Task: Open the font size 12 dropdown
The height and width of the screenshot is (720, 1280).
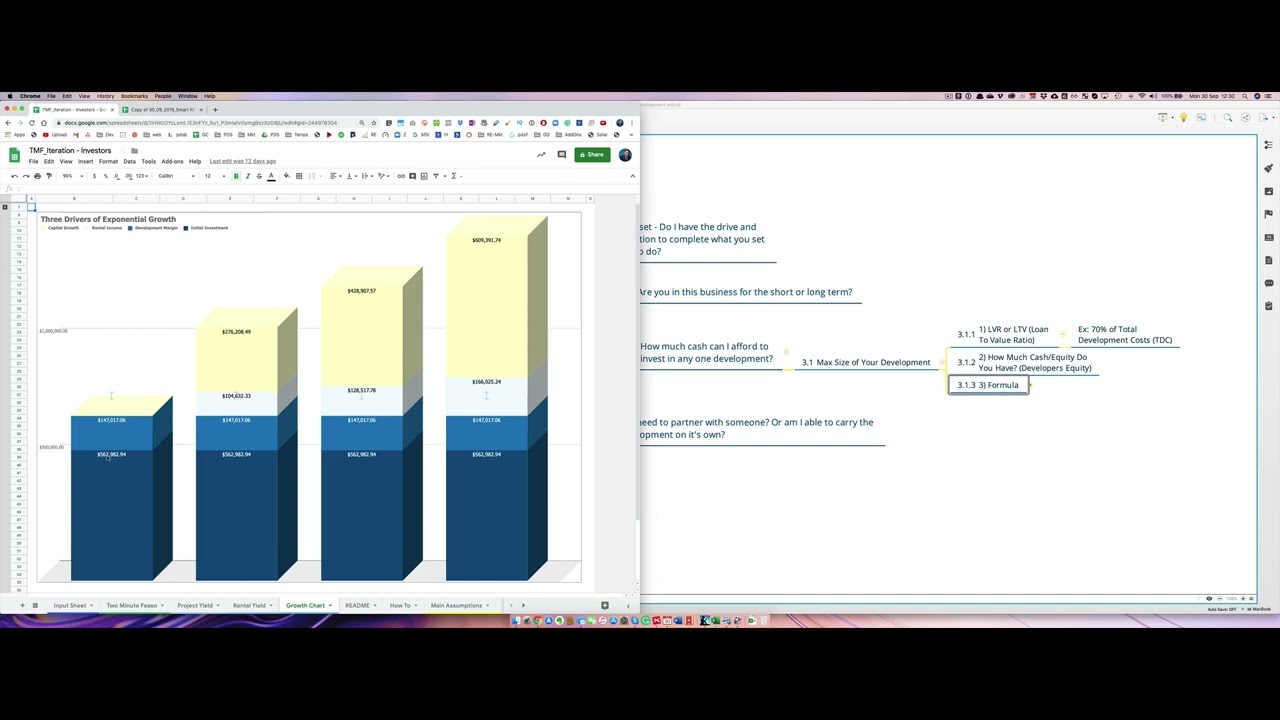Action: 215,176
